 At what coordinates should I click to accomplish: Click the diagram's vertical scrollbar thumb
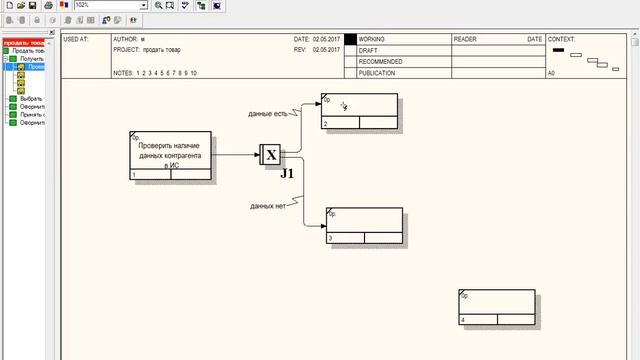[634, 42]
